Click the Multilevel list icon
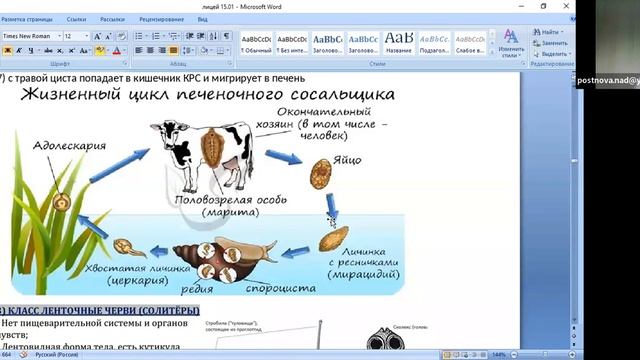 click(173, 36)
